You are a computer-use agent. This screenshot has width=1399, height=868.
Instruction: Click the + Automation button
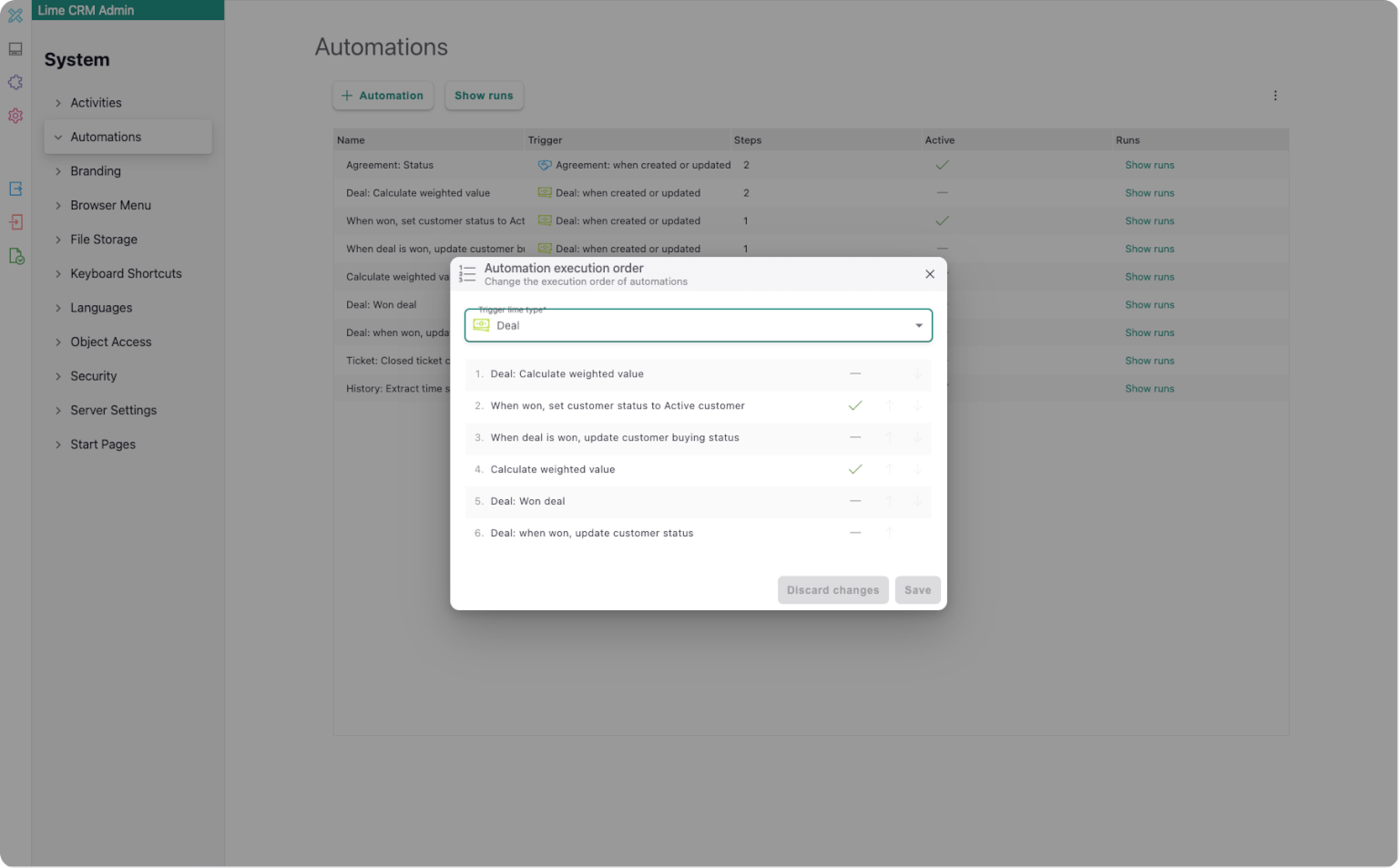point(383,95)
